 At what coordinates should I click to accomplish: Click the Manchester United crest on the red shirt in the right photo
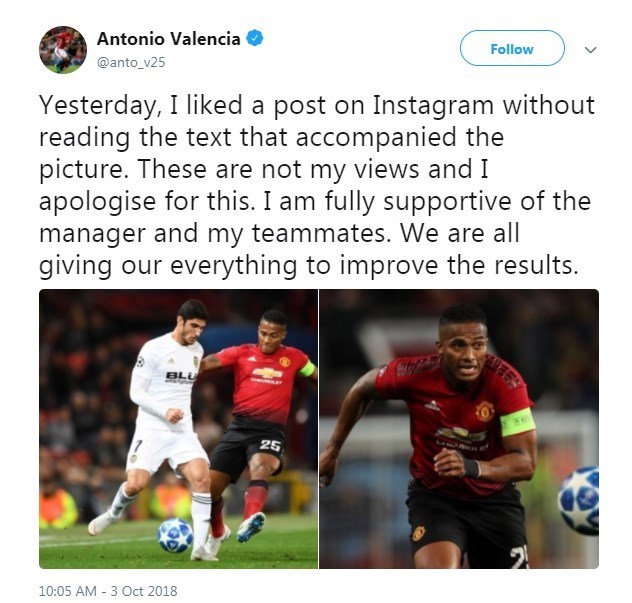click(485, 411)
